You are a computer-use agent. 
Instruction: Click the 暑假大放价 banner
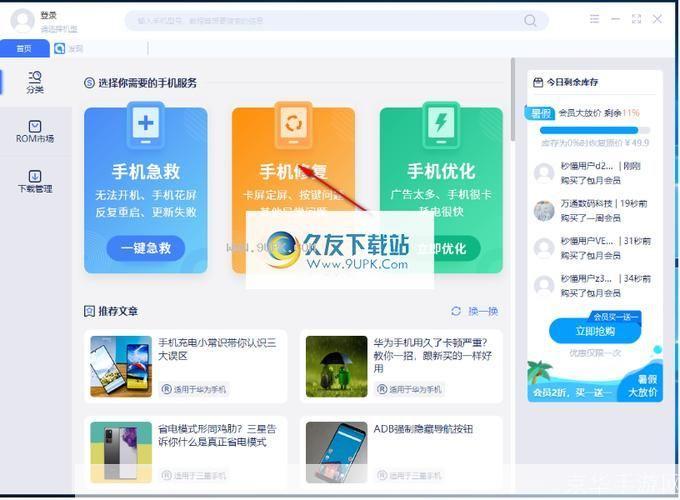pyautogui.click(x=595, y=382)
